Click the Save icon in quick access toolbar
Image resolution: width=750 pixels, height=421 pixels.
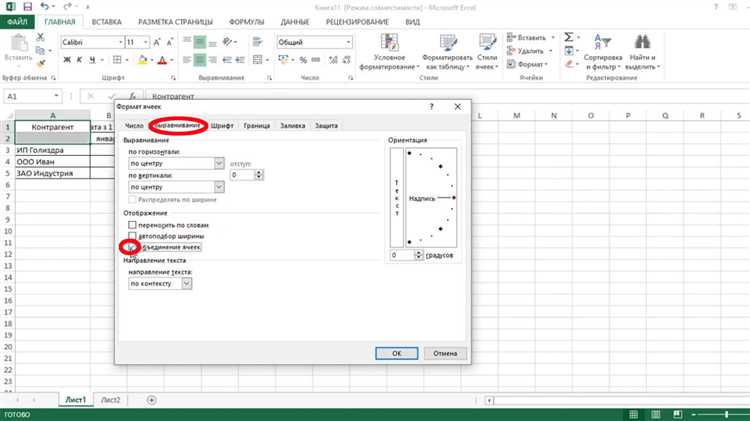[x=27, y=7]
